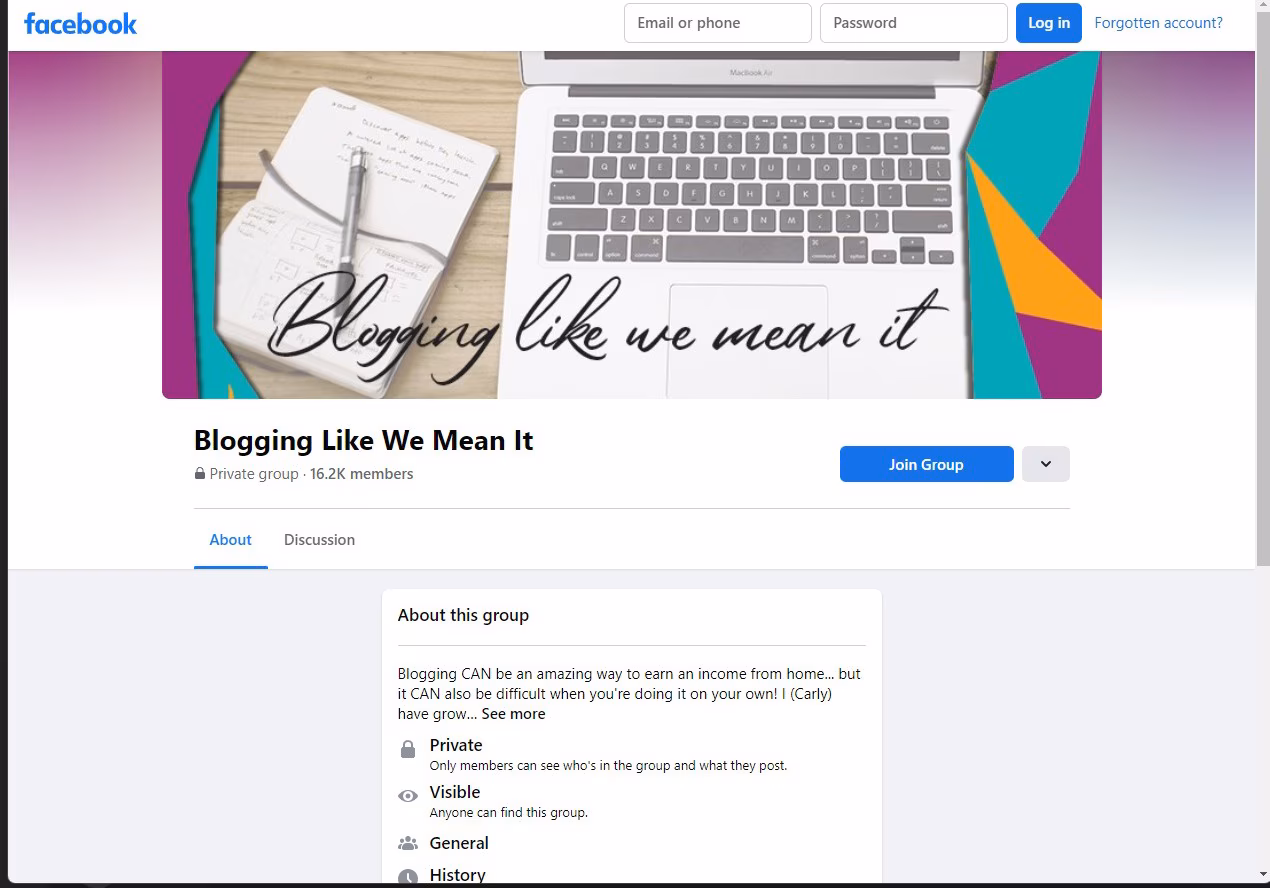Open the Discussion tab
This screenshot has height=888, width=1270.
[x=319, y=539]
